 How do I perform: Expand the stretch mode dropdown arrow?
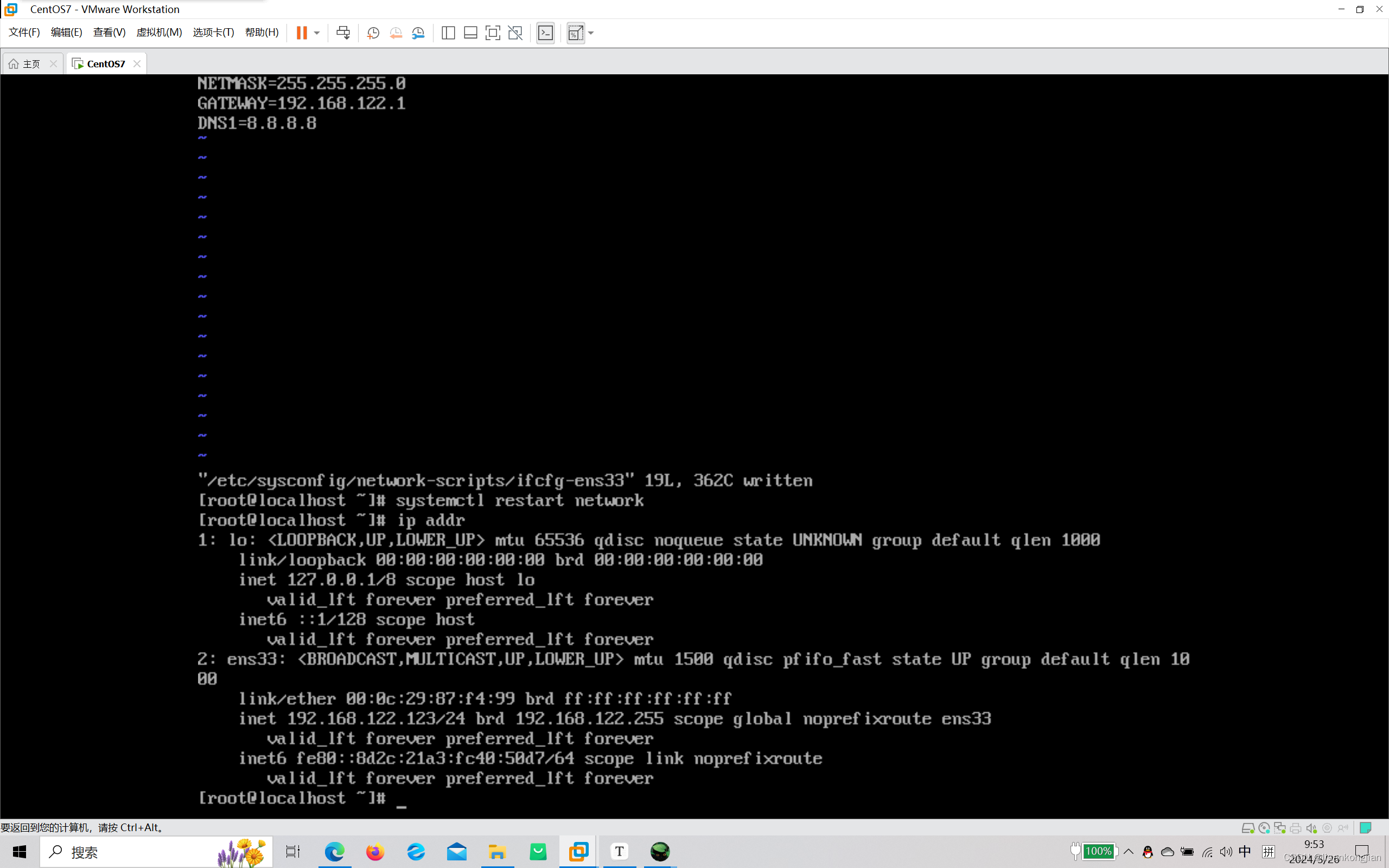tap(591, 33)
